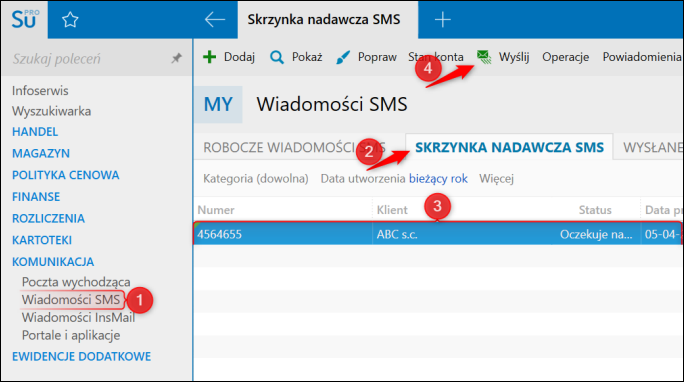
Task: Go back using the left arrow icon
Action: pos(215,20)
